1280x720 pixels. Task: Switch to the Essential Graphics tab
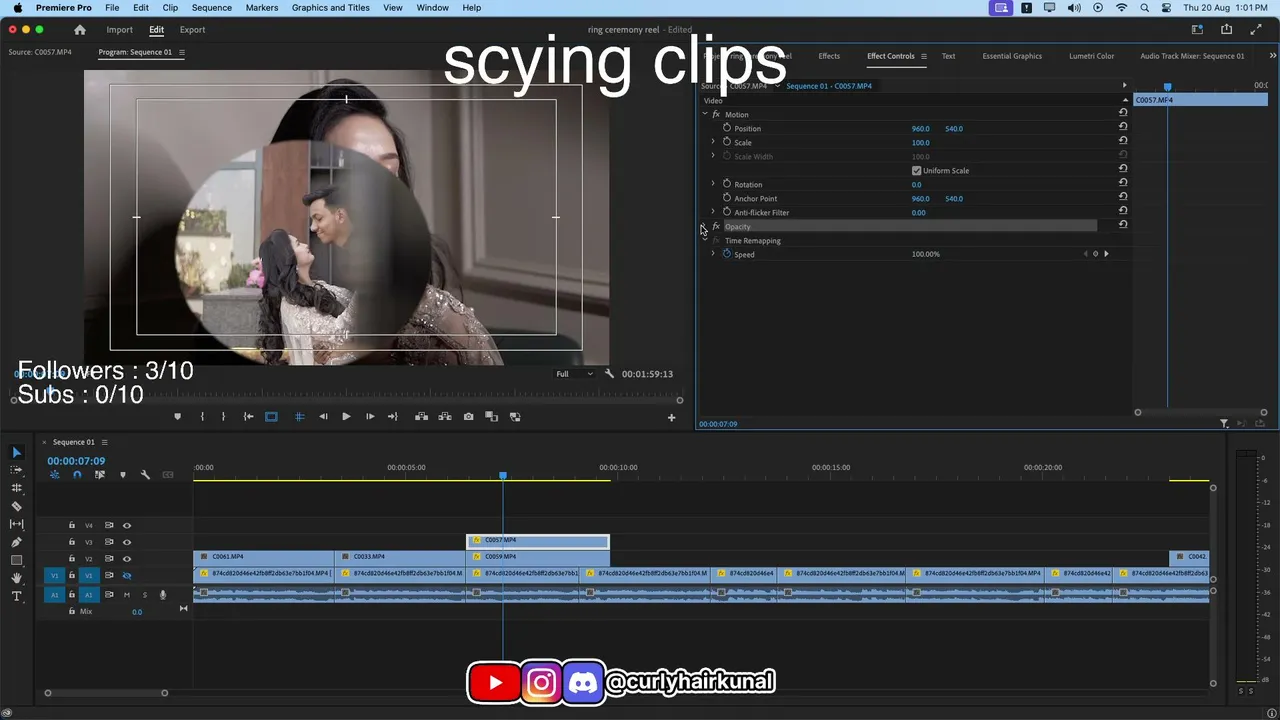(1012, 56)
